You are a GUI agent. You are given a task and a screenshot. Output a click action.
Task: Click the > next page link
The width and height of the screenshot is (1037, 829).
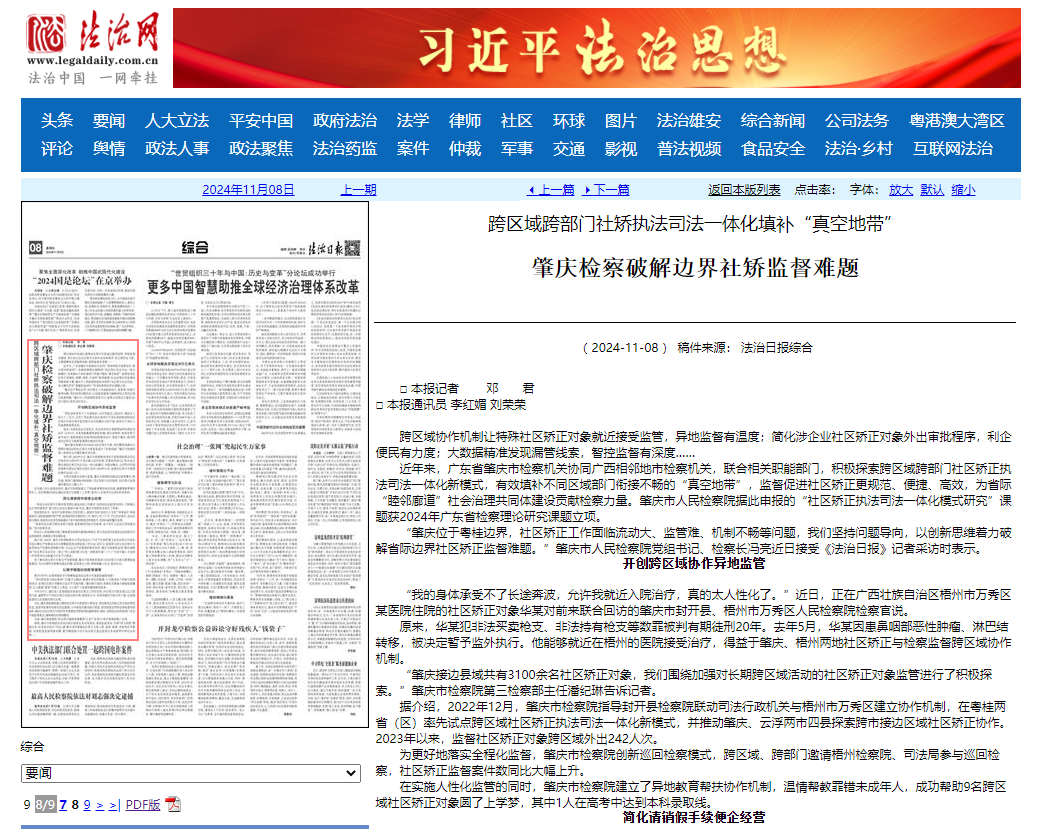click(x=100, y=805)
